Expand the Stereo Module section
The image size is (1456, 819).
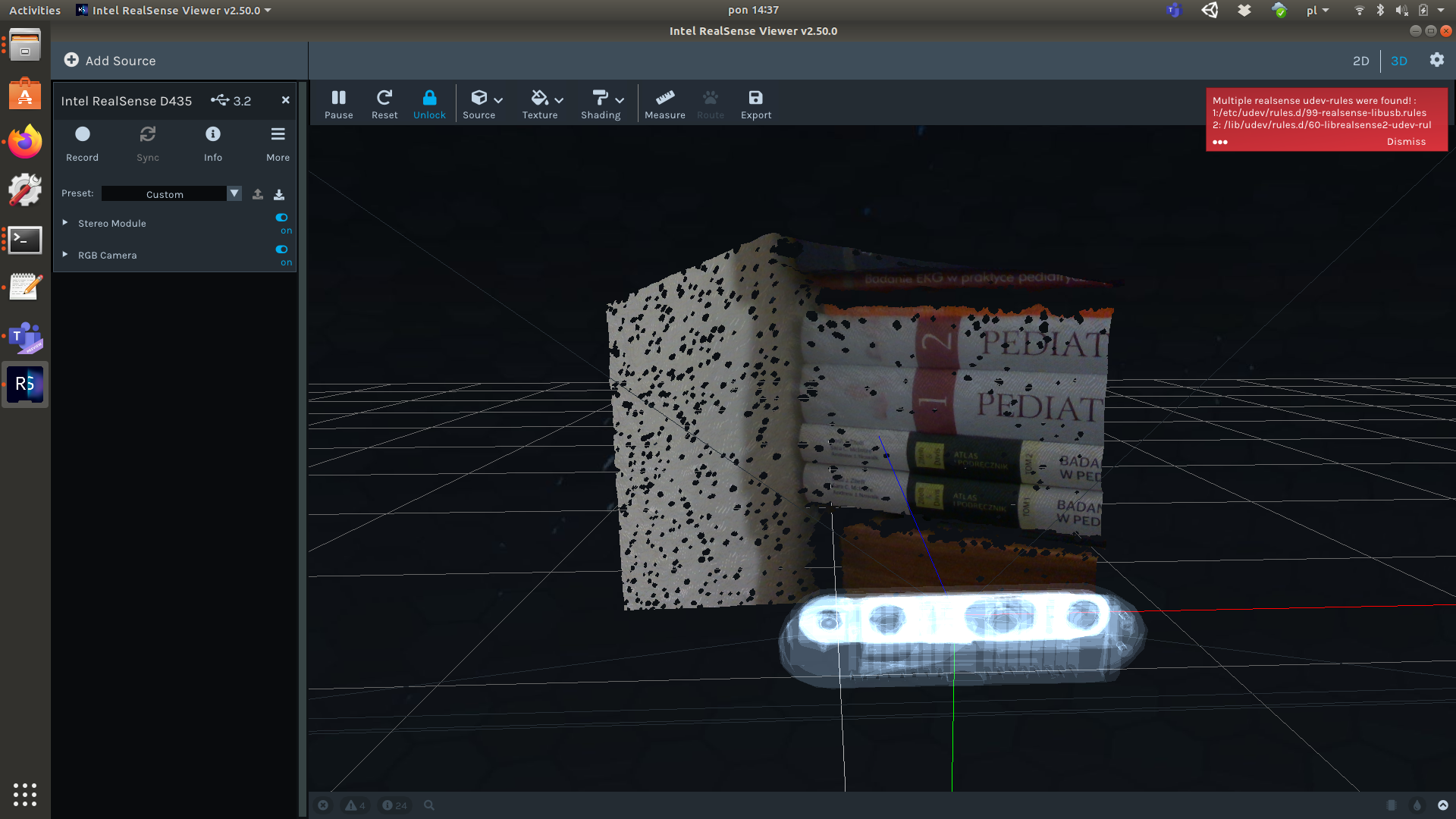pos(64,222)
